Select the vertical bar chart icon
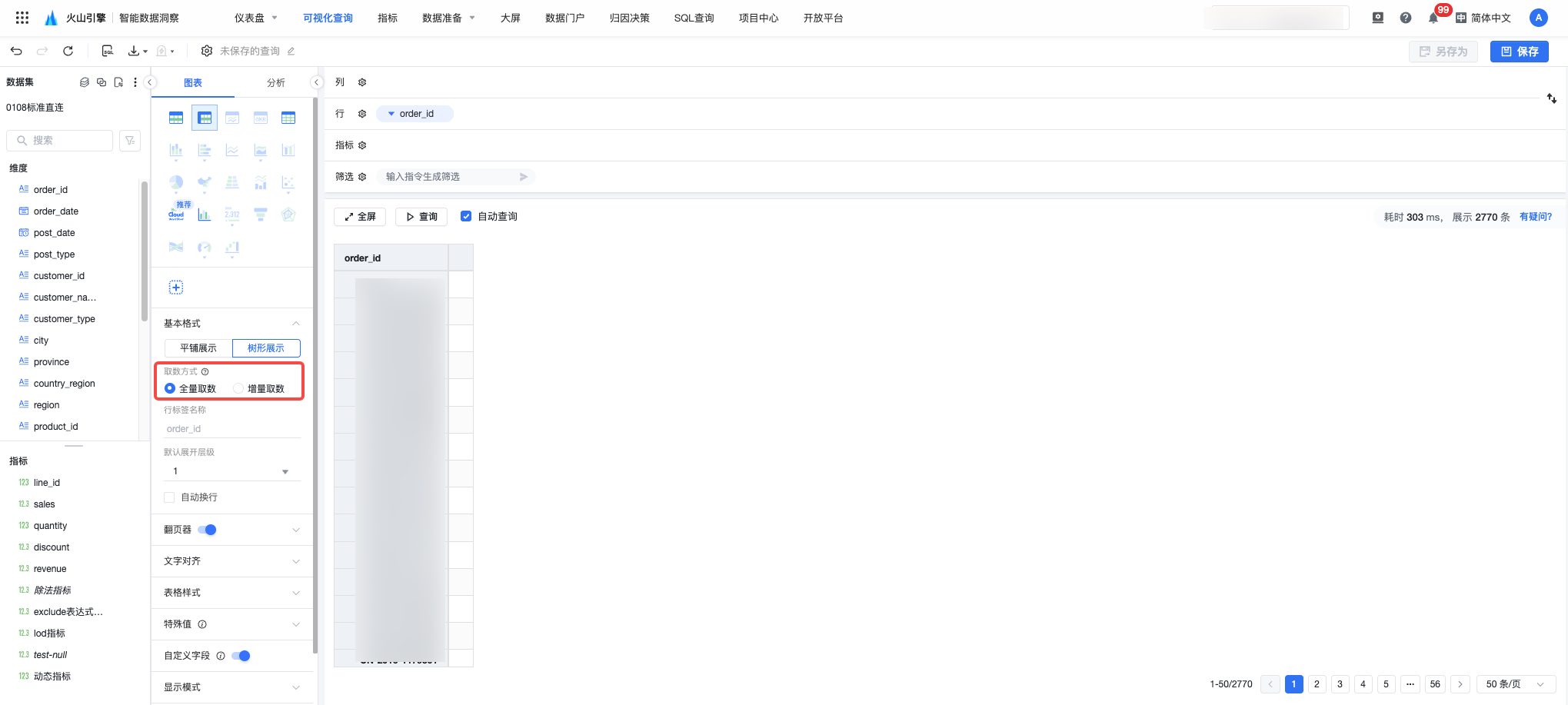1568x705 pixels. click(x=176, y=150)
